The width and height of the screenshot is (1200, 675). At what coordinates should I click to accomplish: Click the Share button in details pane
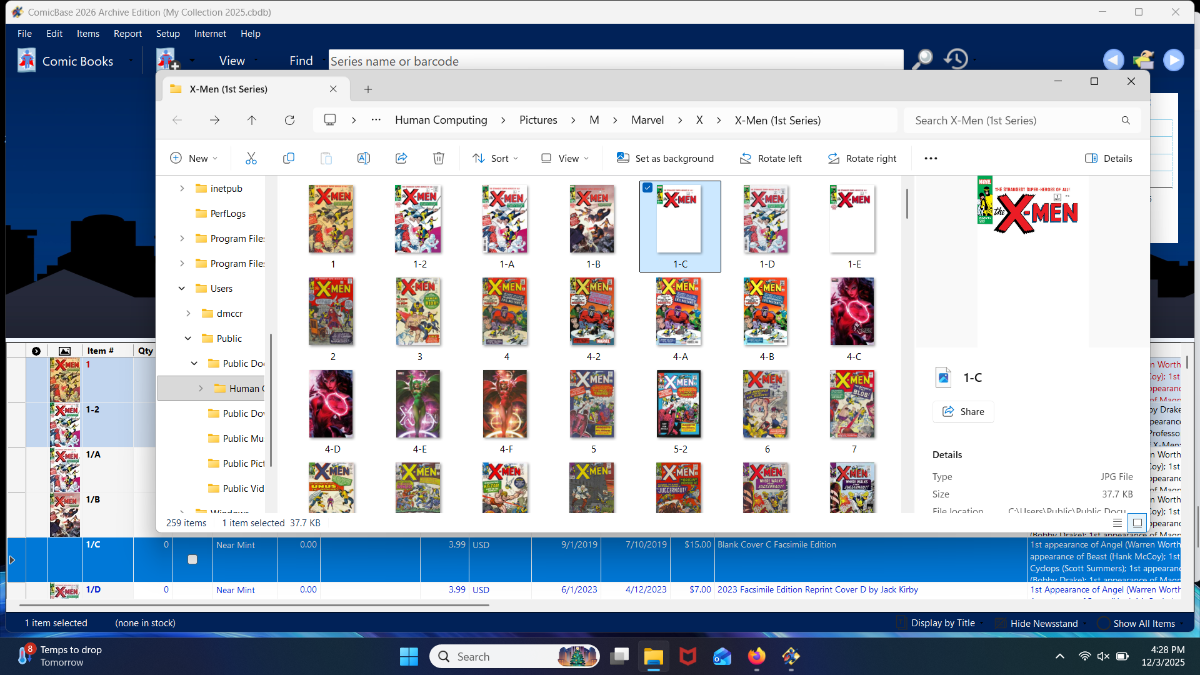coord(962,411)
